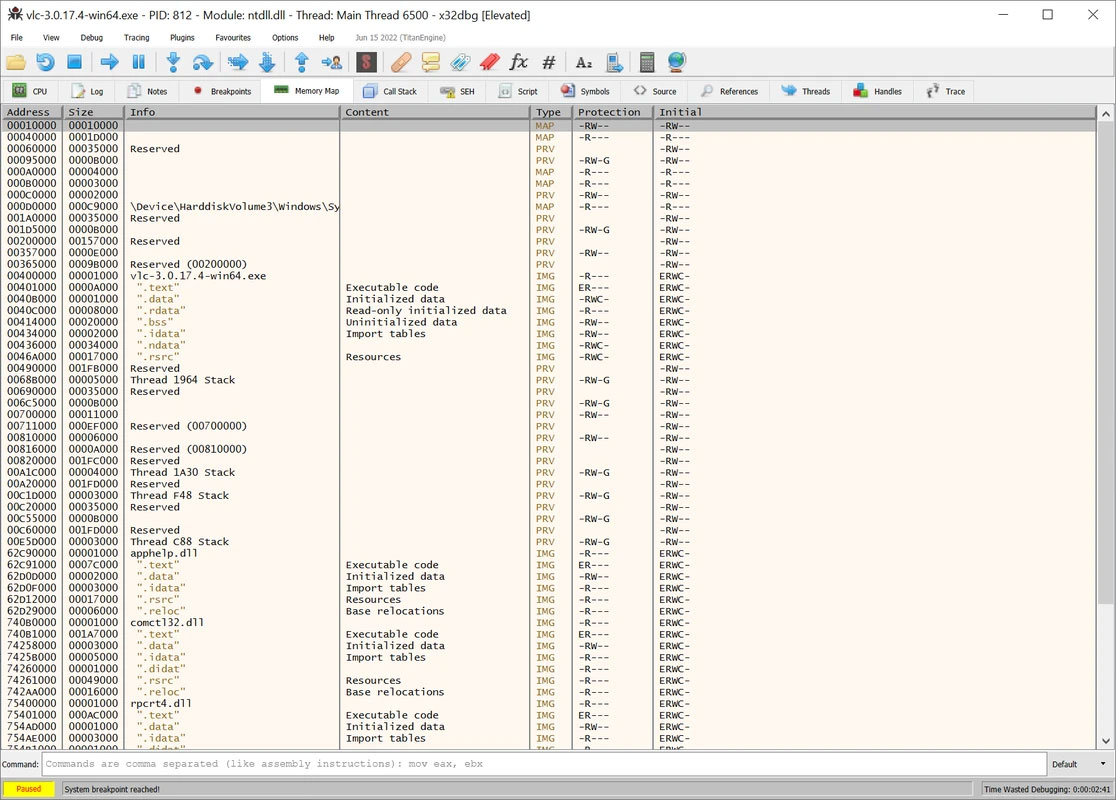This screenshot has height=800, width=1116.
Task: Open the Comments list icon
Action: click(431, 62)
